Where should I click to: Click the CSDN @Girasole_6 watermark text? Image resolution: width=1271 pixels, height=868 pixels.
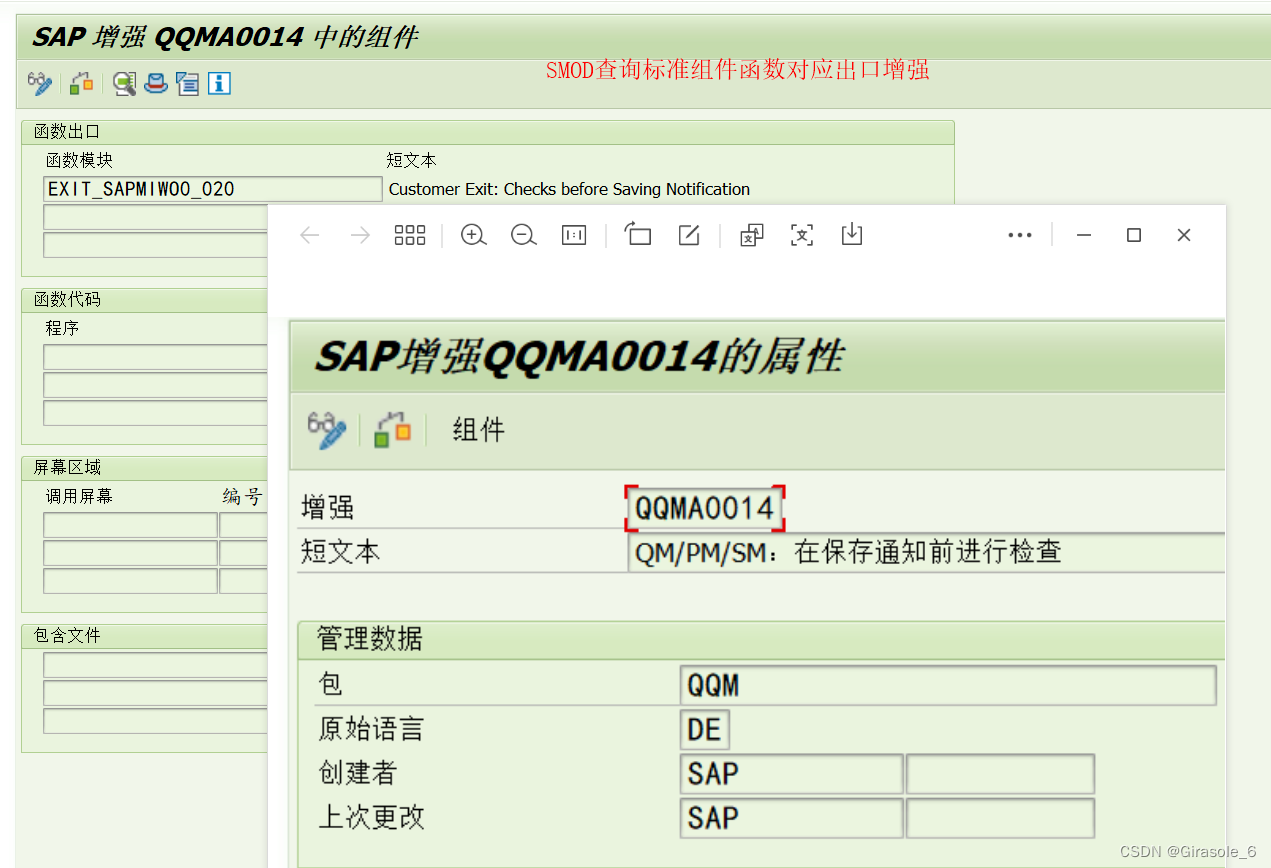click(x=1190, y=851)
